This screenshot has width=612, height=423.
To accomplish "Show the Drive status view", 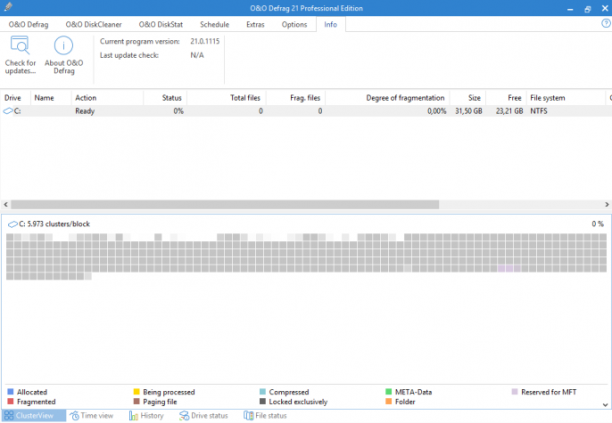I will click(x=204, y=416).
